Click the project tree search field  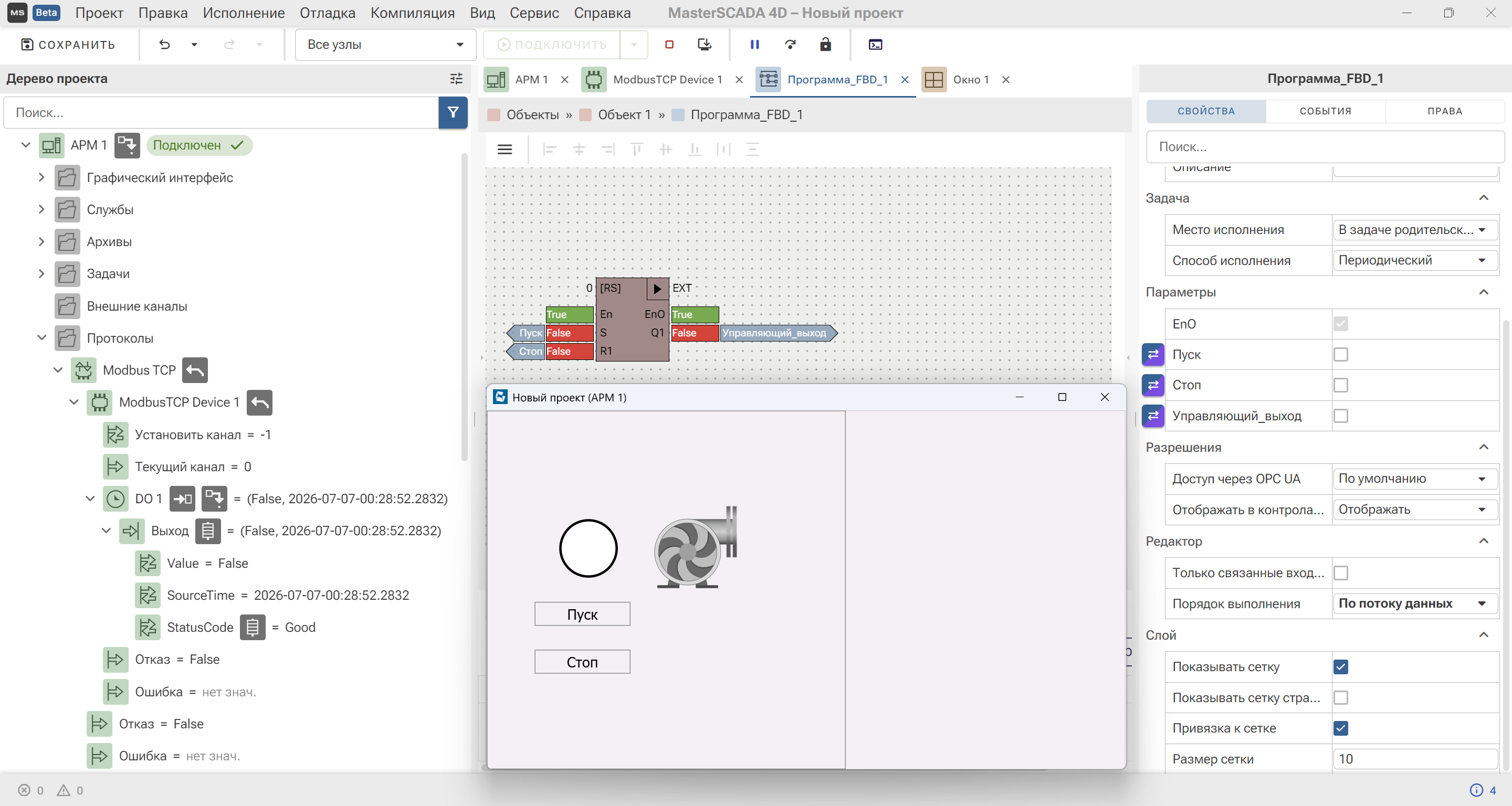(x=221, y=113)
